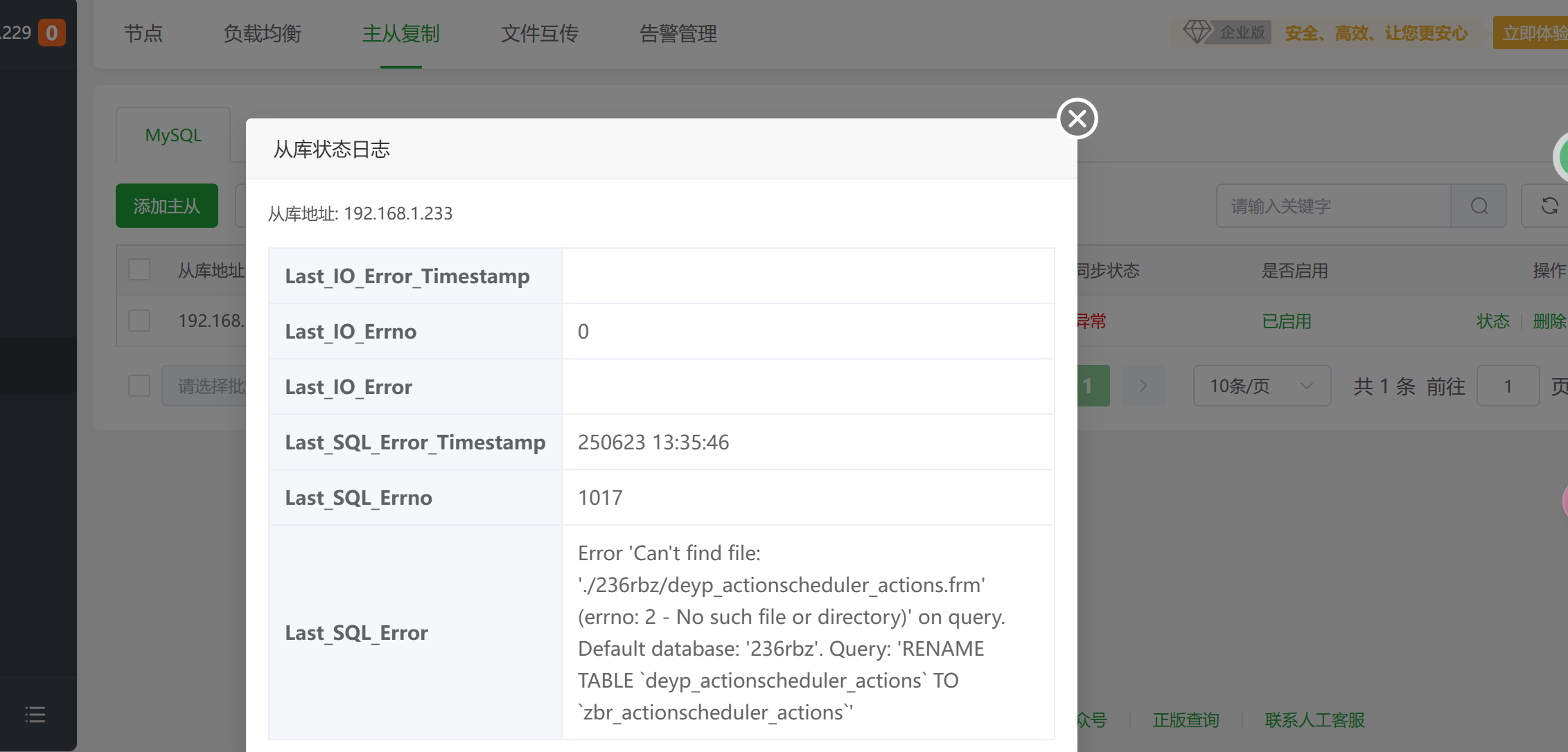Open the 正版查询 footer link
1568x752 pixels.
tap(1186, 720)
